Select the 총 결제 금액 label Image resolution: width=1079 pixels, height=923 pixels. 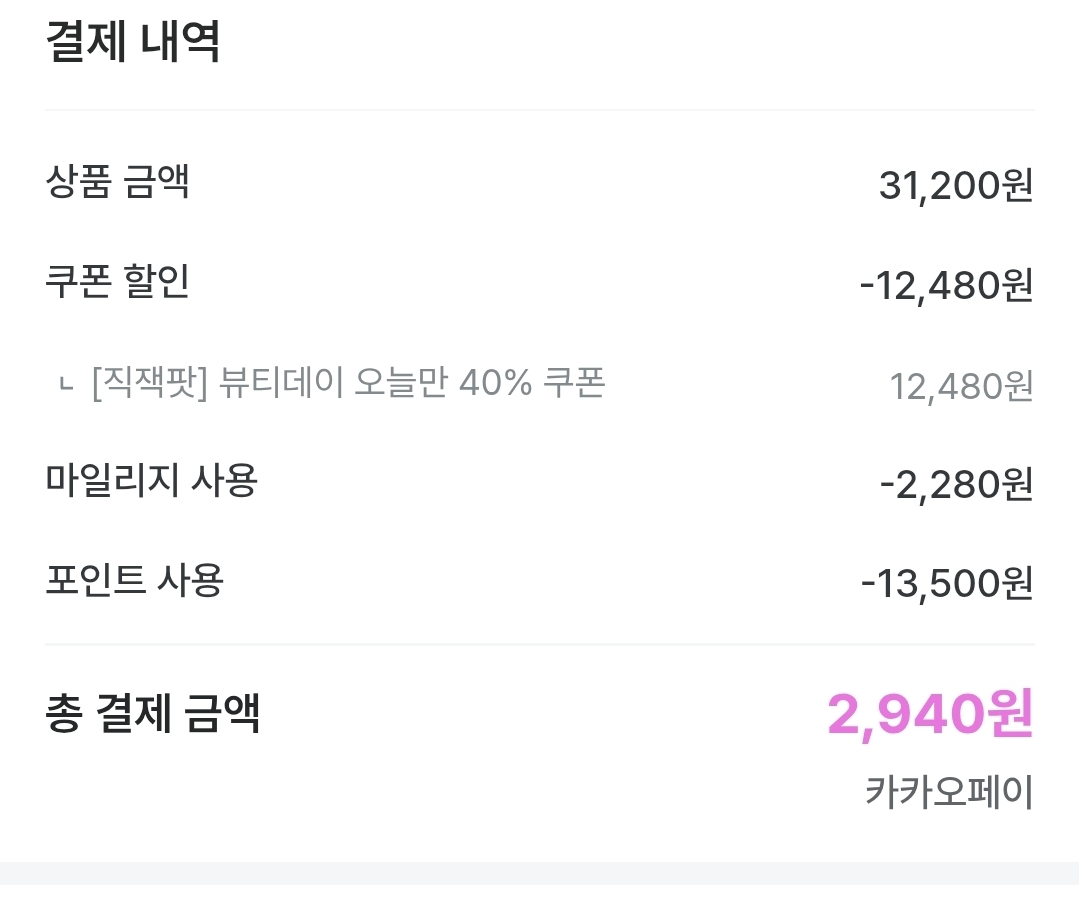153,714
